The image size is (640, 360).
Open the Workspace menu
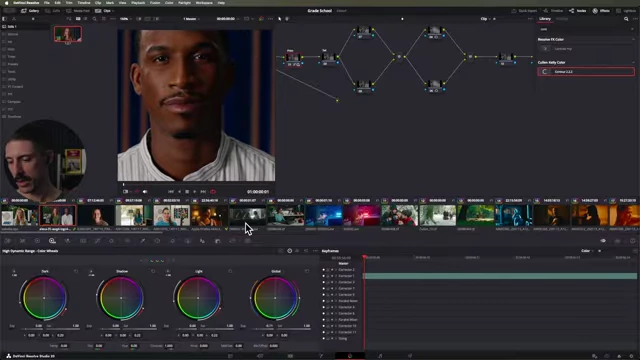204,2
